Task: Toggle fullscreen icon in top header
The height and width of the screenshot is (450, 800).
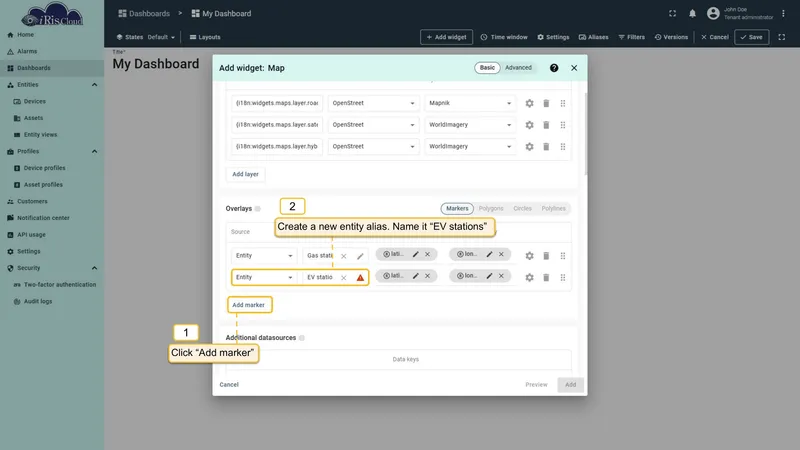Action: 672,14
